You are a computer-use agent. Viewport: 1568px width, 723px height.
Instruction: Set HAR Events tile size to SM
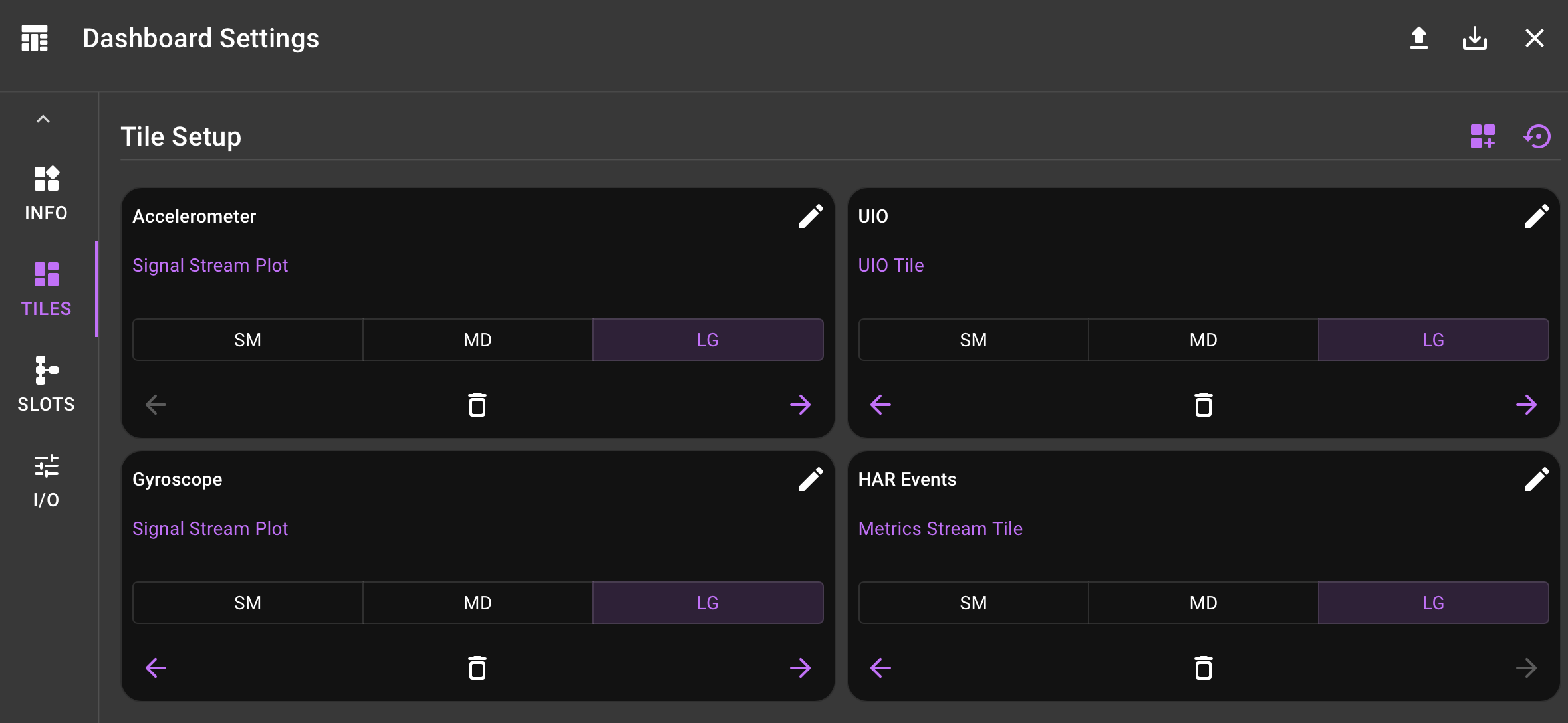(x=974, y=603)
